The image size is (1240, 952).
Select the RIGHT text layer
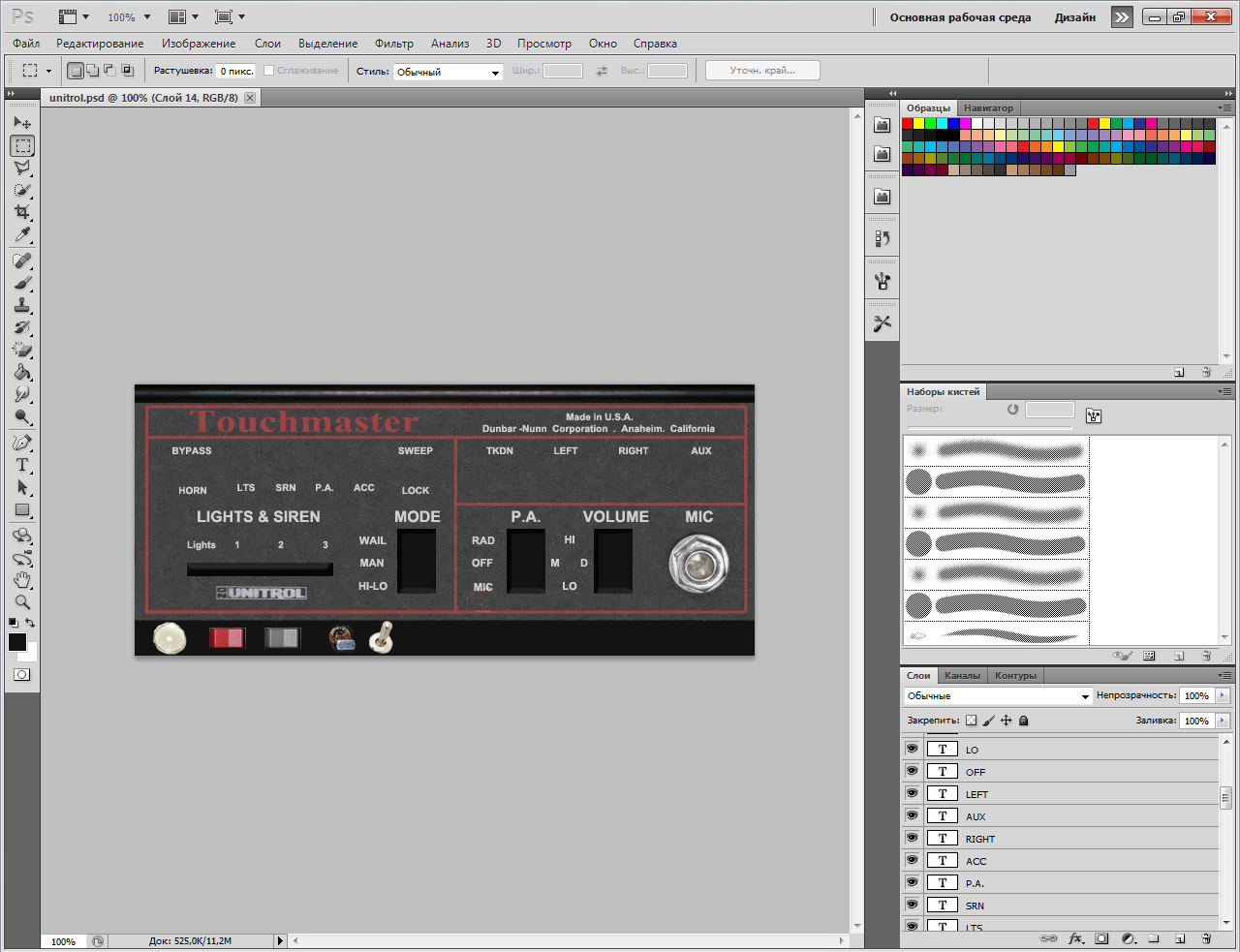(x=979, y=839)
